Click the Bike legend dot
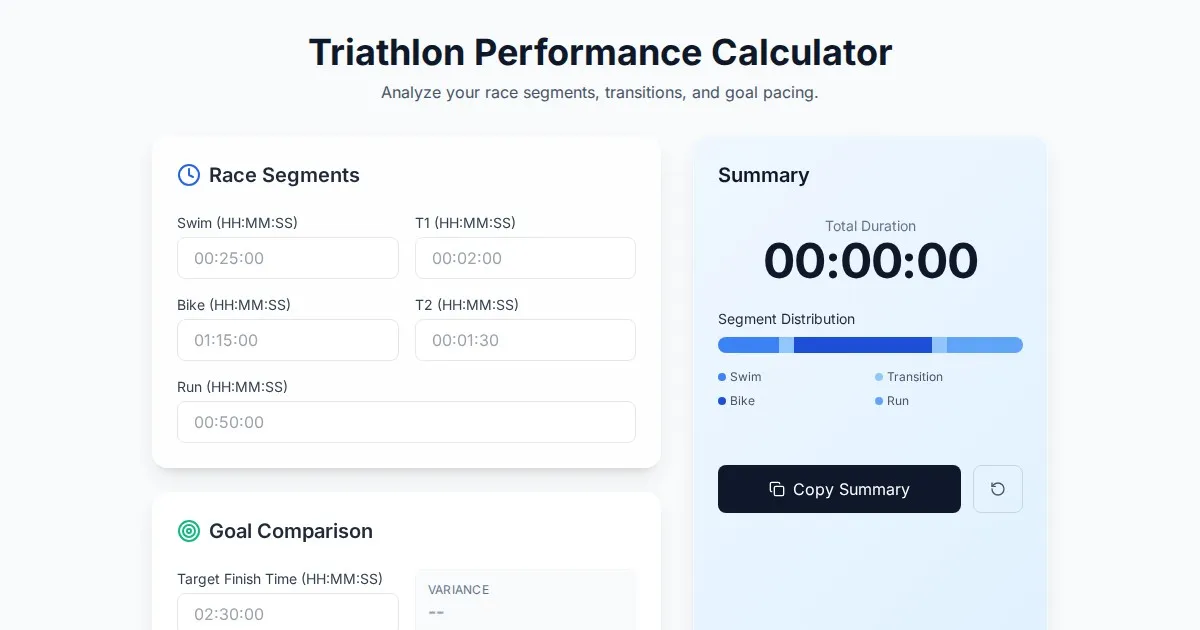1200x630 pixels. point(722,401)
